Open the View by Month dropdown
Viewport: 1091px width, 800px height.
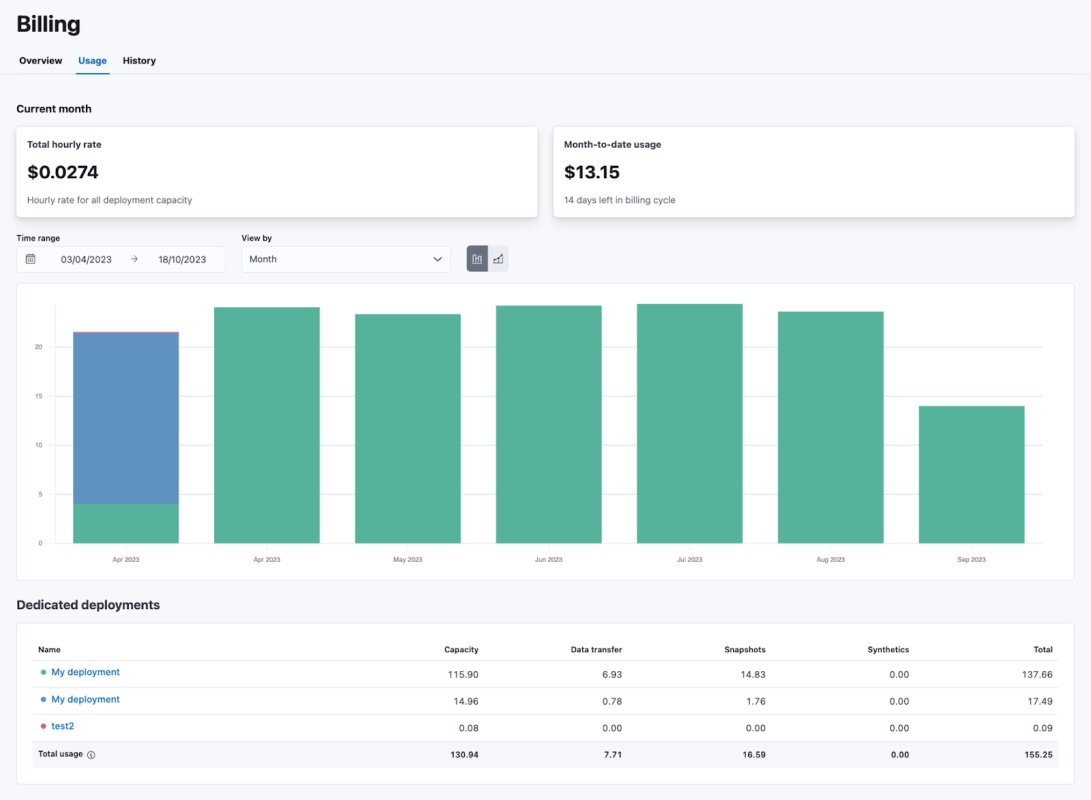point(345,259)
